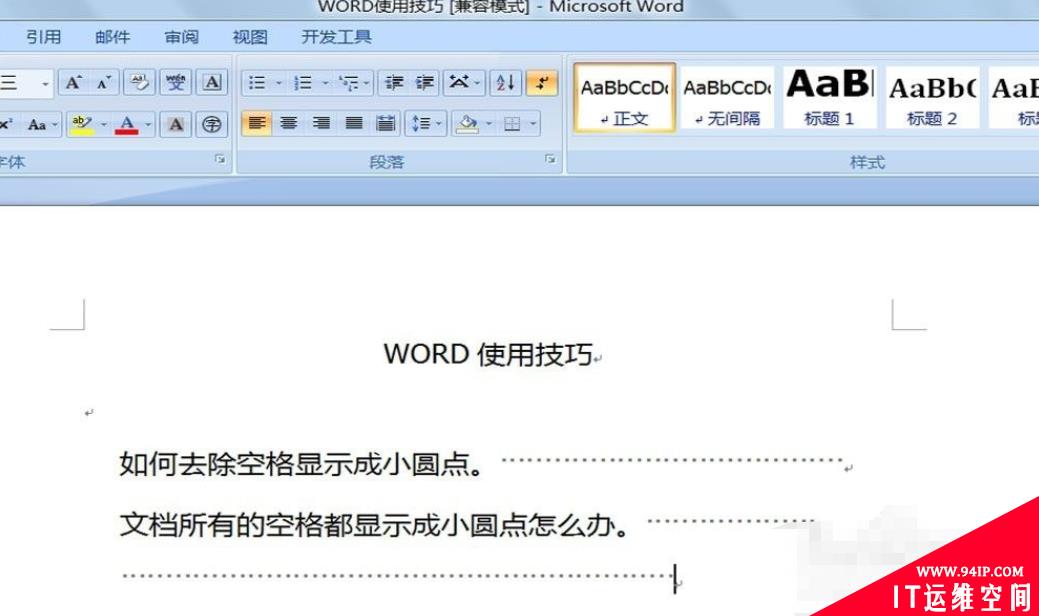Expand the Borders dropdown arrow
Screen dimensions: 1039x616
point(533,123)
